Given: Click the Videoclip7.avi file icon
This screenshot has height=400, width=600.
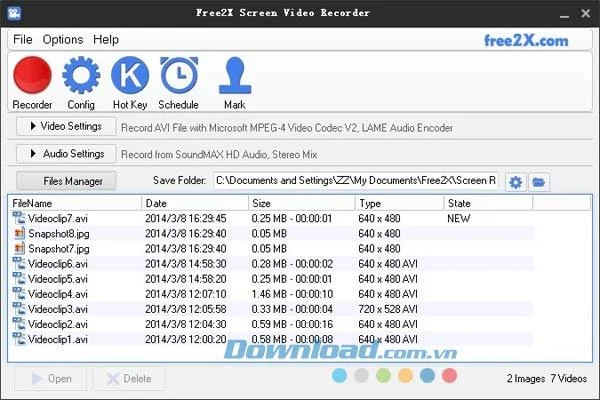Looking at the screenshot, I should pyautogui.click(x=19, y=218).
